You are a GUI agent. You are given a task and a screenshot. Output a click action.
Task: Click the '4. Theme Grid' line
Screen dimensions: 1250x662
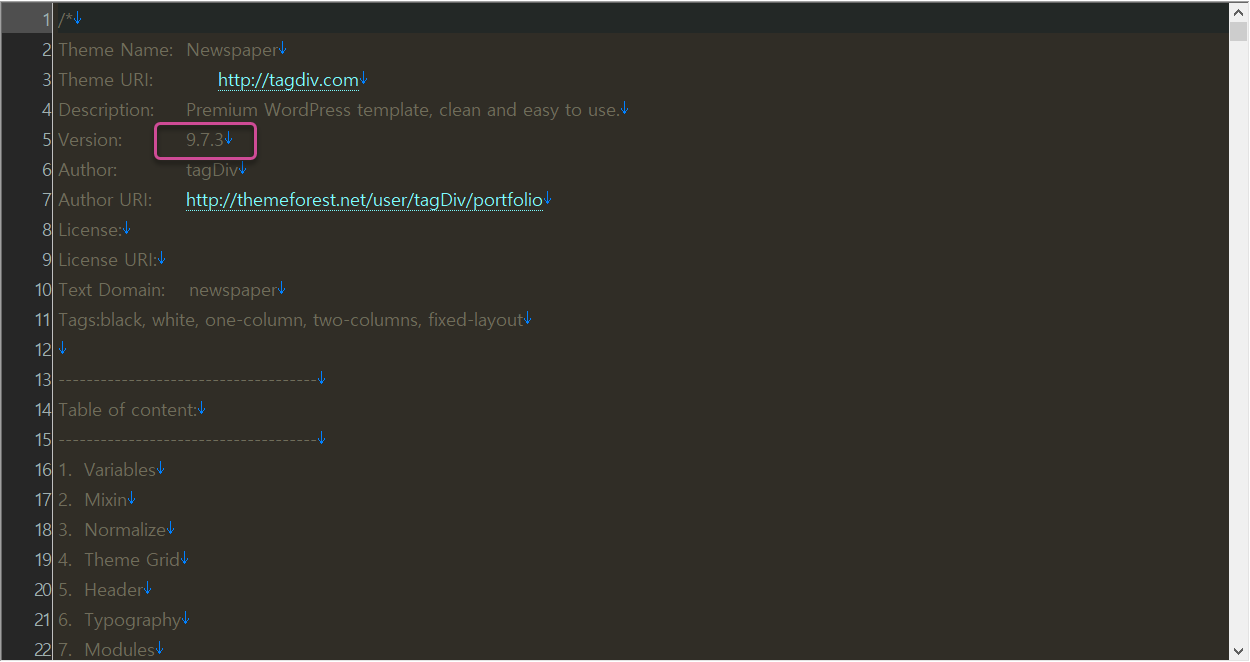click(119, 560)
